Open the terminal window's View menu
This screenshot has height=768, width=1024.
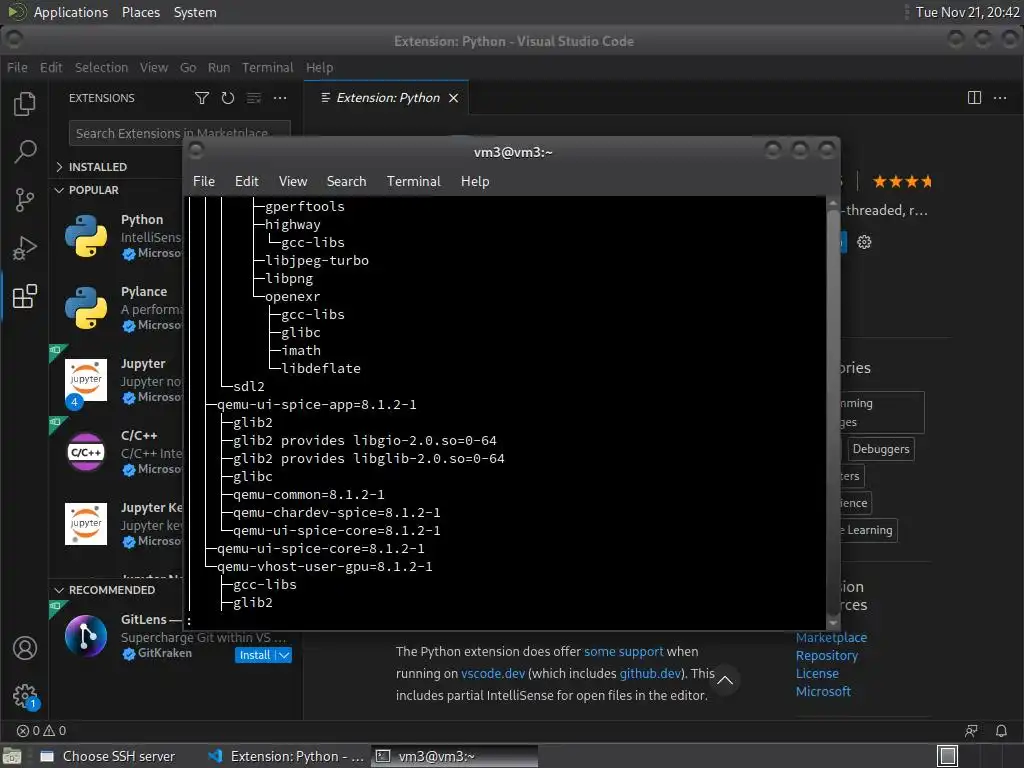tap(293, 182)
